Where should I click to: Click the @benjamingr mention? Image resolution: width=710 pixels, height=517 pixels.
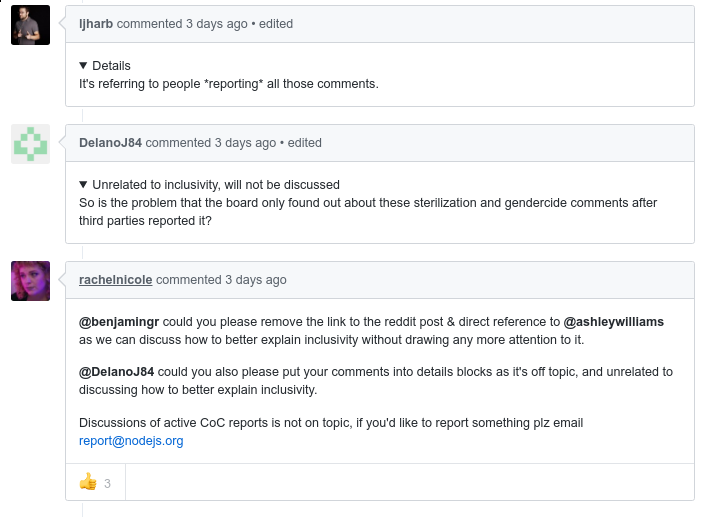119,322
